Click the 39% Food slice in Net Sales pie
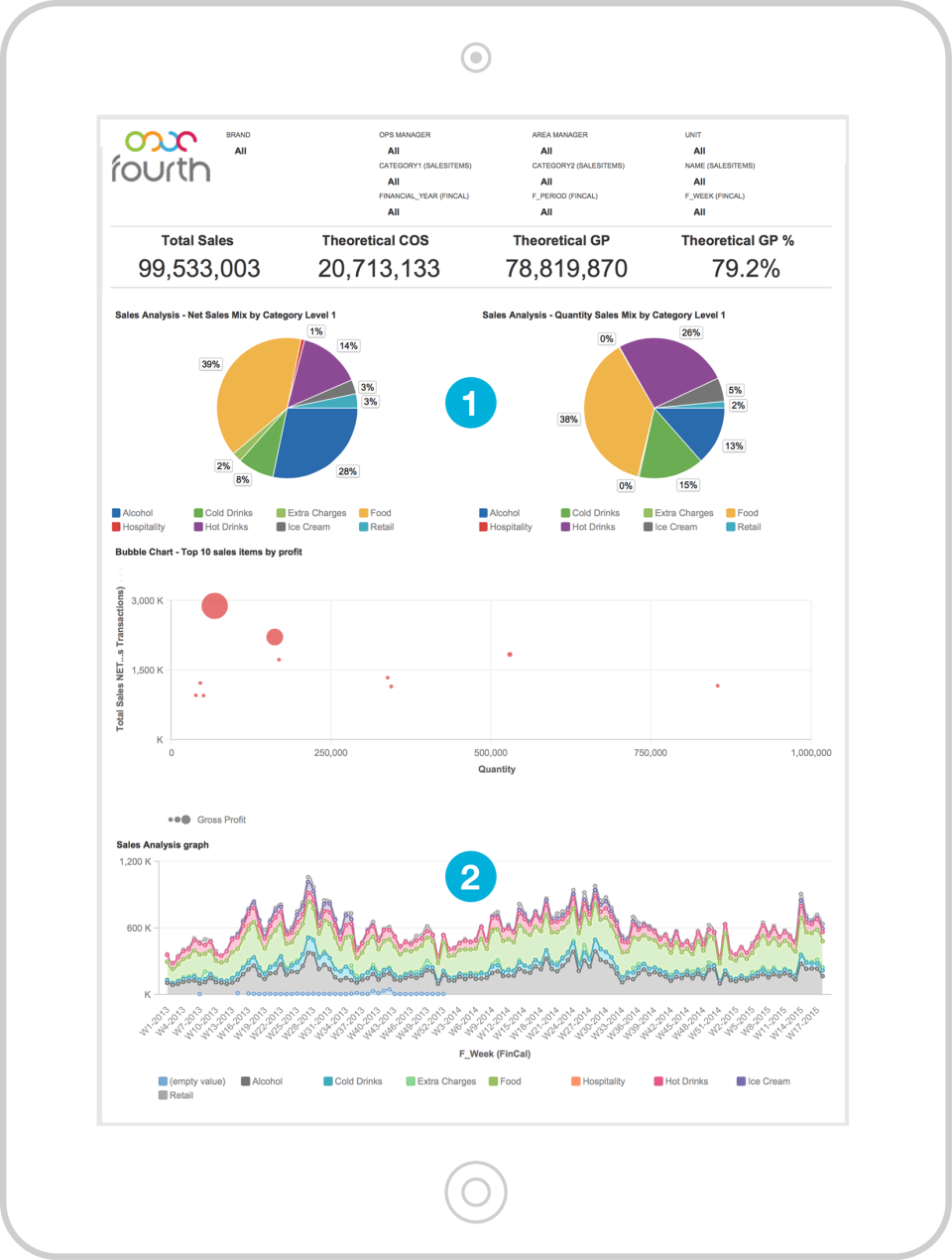The height and width of the screenshot is (1260, 952). 255,394
